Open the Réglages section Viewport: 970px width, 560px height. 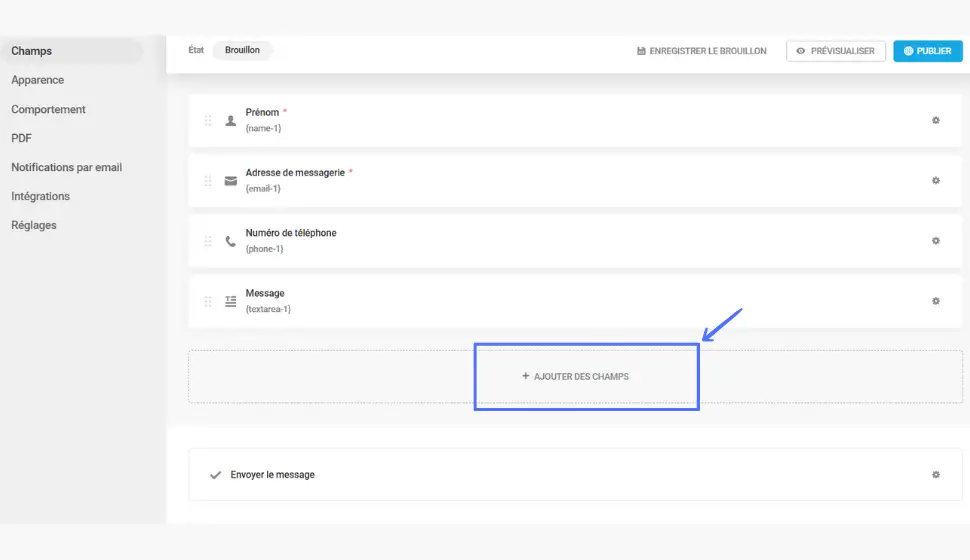[33, 225]
